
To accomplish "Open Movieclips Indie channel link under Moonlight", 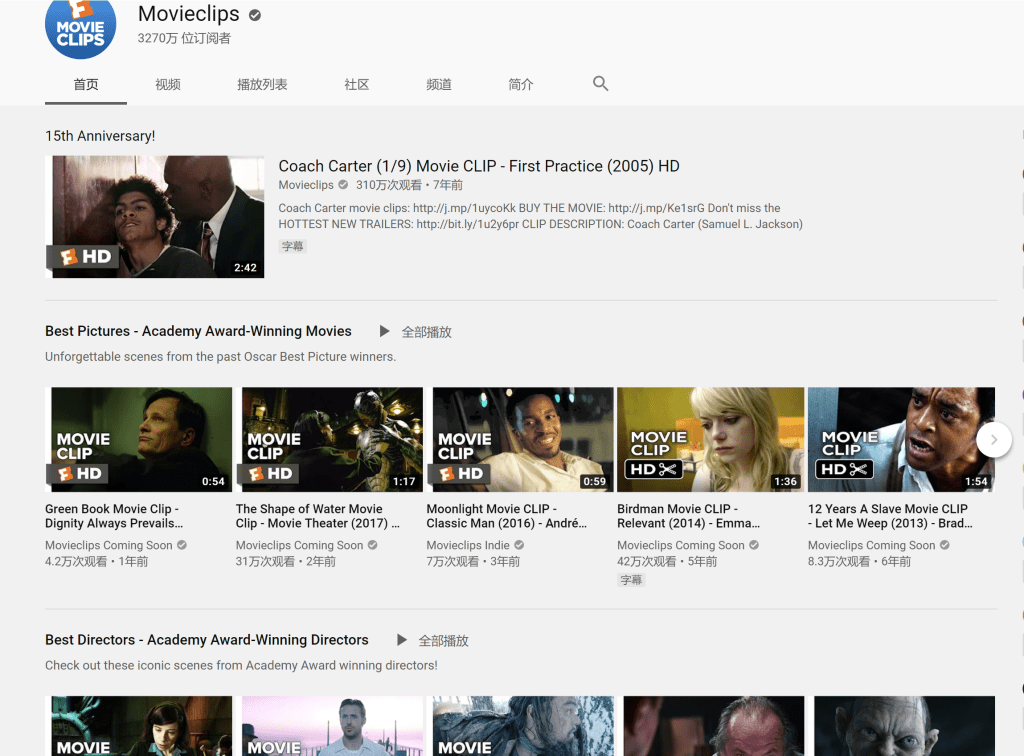I will coord(468,545).
